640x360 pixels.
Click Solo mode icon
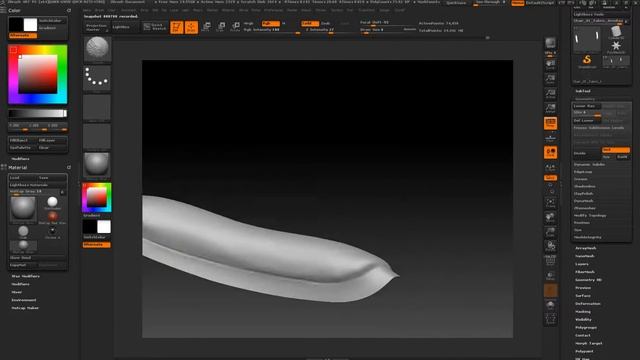[550, 305]
